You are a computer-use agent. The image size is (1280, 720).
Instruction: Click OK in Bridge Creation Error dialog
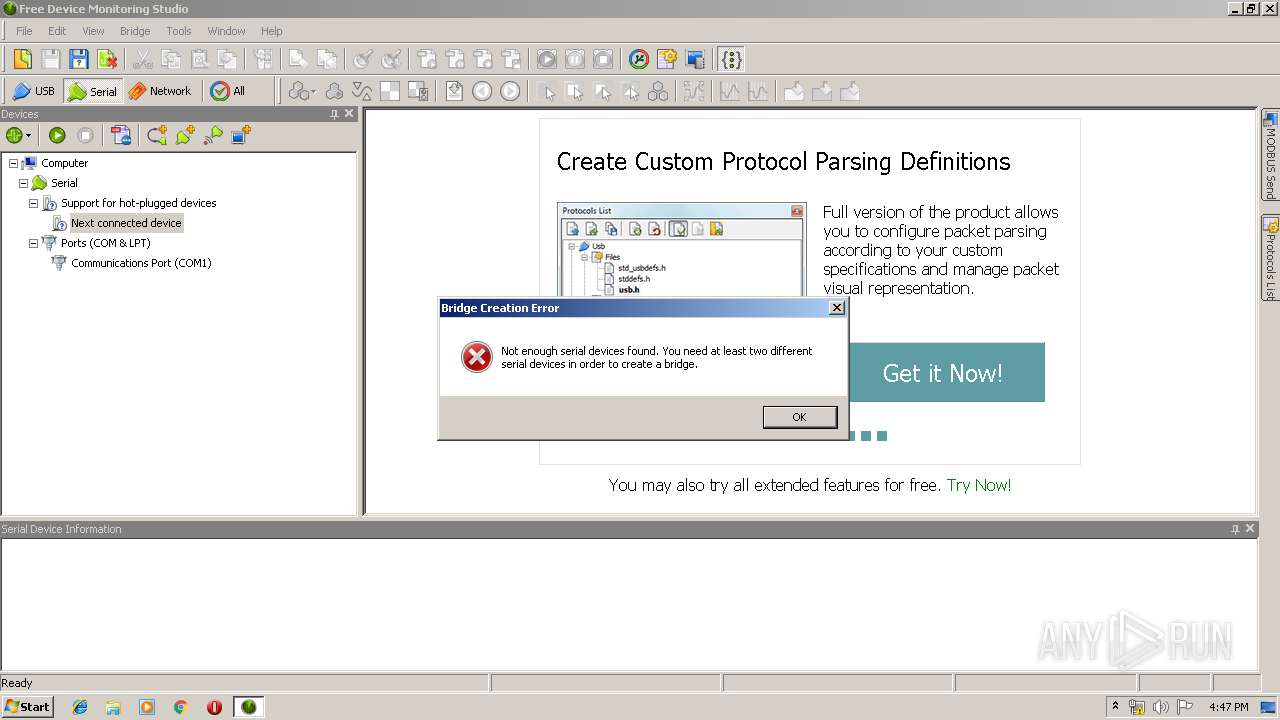click(x=799, y=417)
